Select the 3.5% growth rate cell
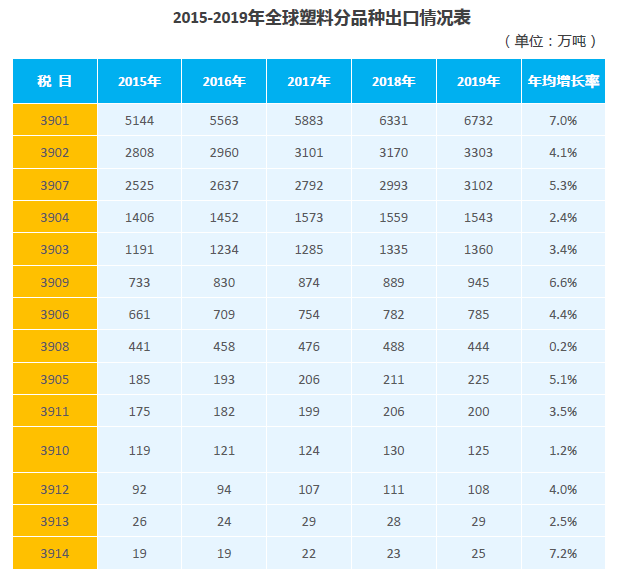622x586 pixels. coord(563,411)
